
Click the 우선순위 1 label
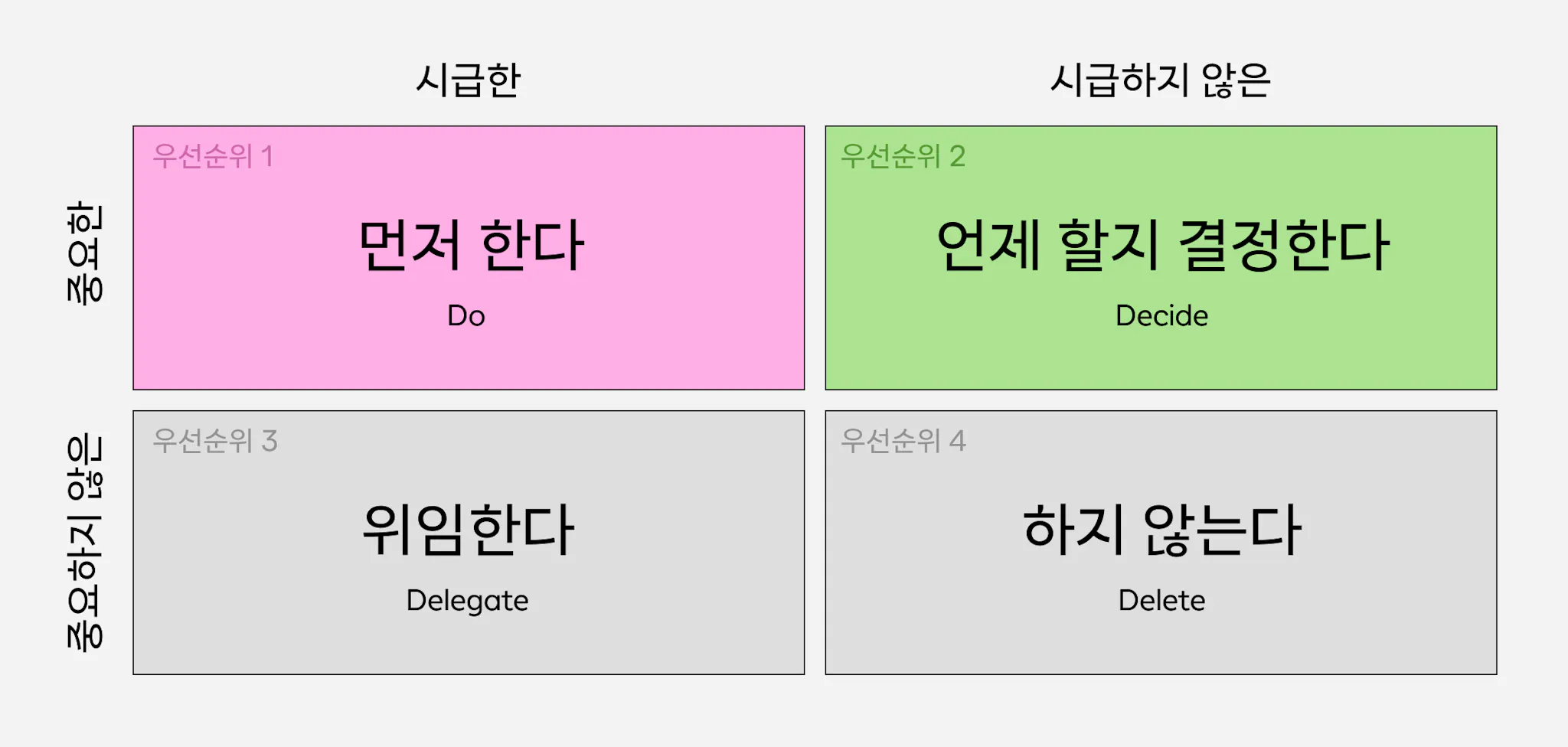click(x=213, y=156)
